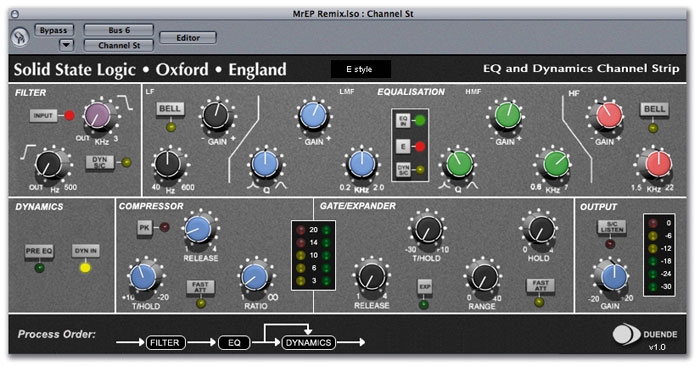This screenshot has width=700, height=366.
Task: Click the Duende logo
Action: click(626, 335)
